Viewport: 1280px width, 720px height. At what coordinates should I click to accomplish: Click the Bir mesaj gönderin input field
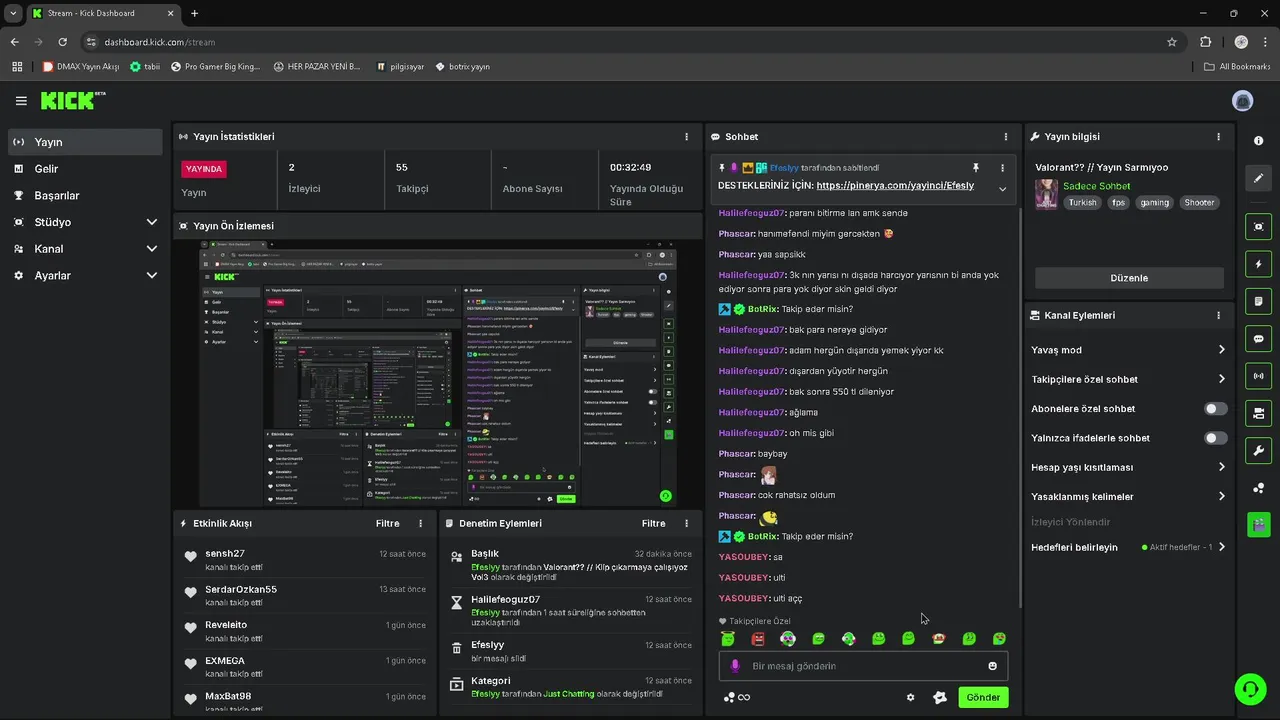[864, 666]
